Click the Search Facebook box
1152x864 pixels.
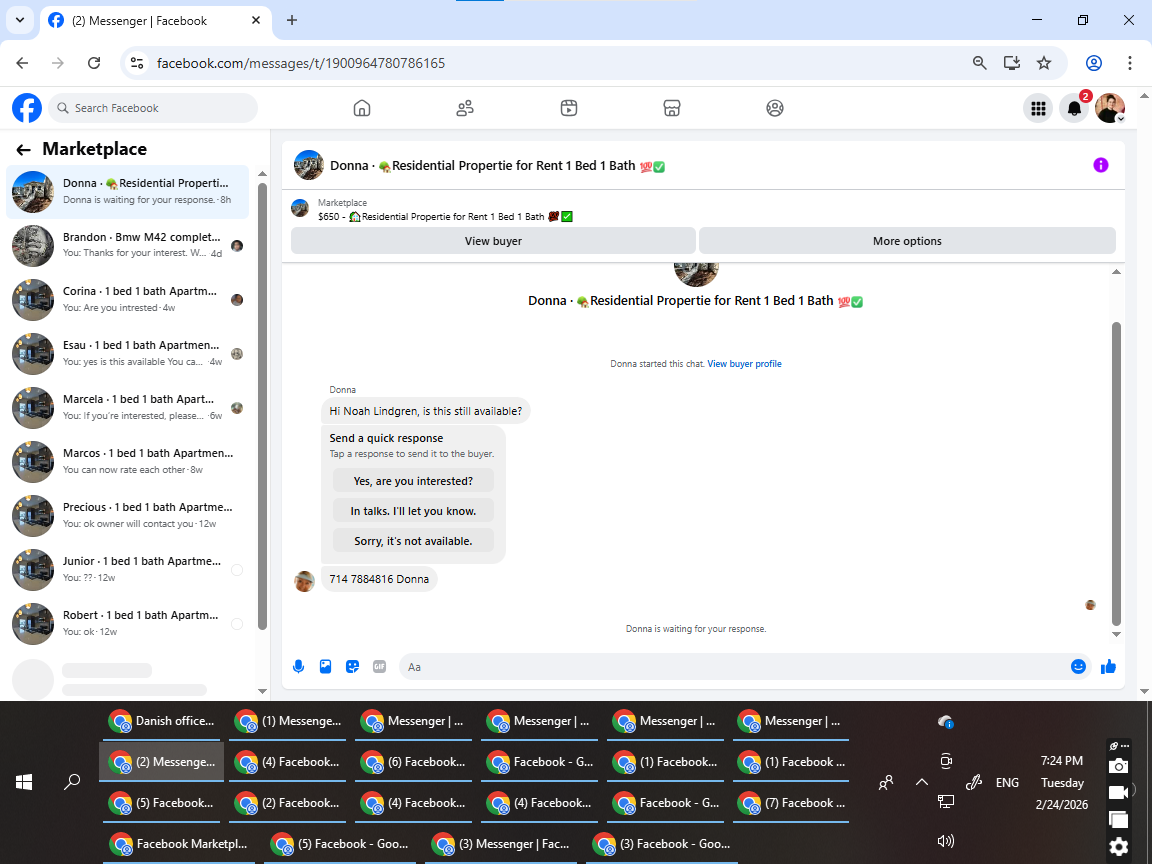click(154, 108)
